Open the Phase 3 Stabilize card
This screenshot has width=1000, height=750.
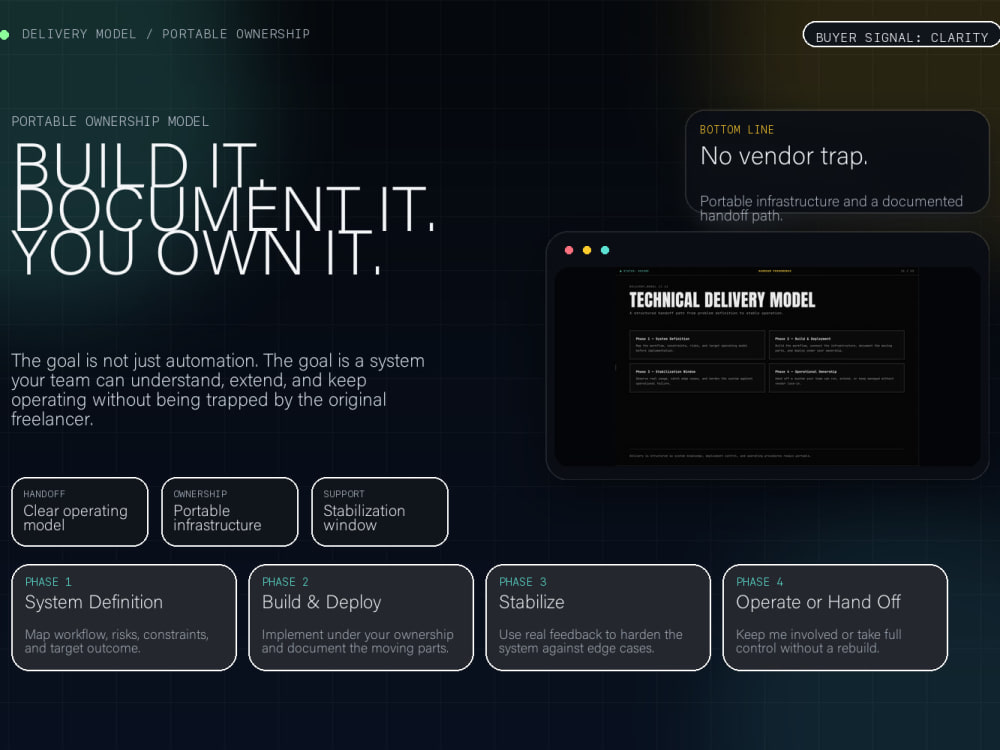[x=598, y=617]
